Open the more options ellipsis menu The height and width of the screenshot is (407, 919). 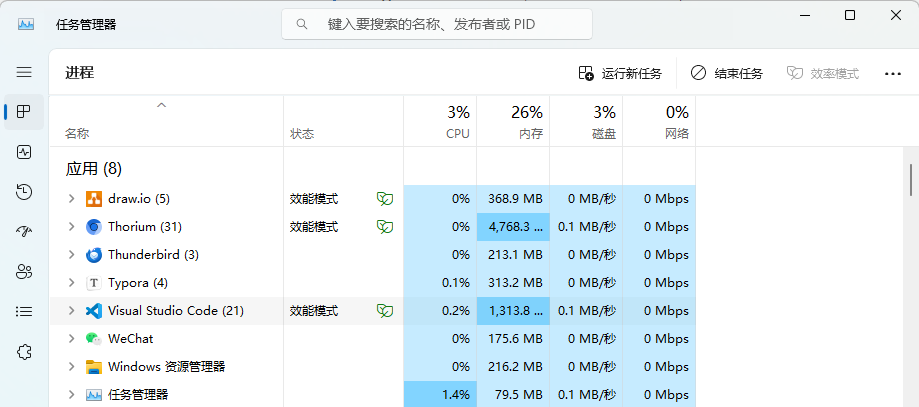tap(893, 73)
